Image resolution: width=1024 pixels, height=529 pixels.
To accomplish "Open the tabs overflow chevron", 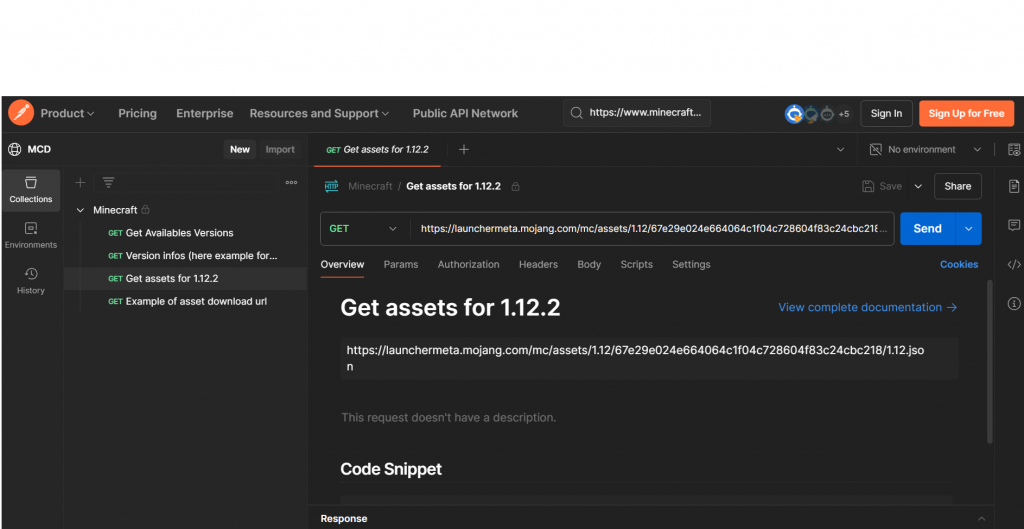I will click(x=840, y=150).
